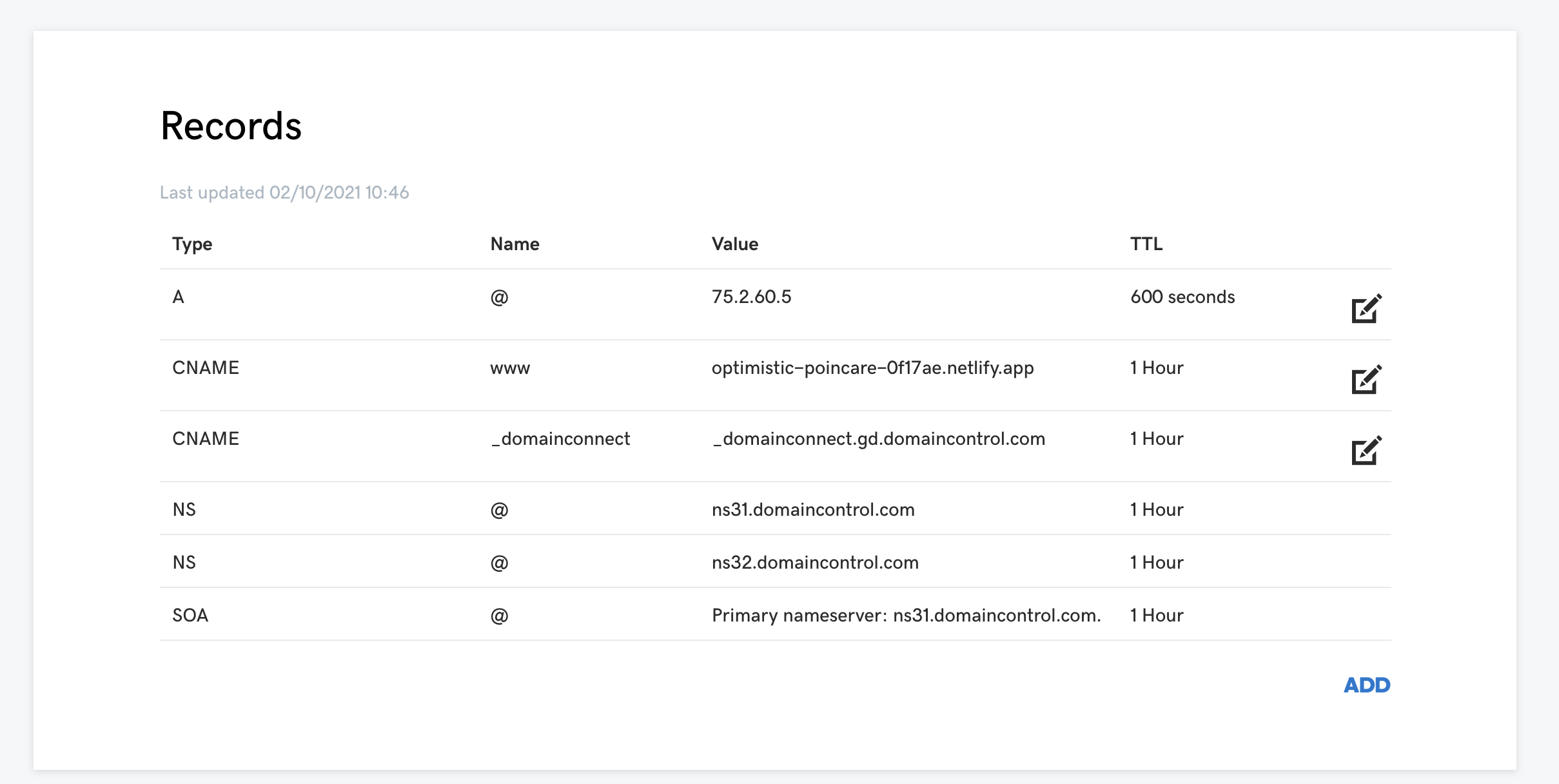Click the 600 seconds TTL cell
The height and width of the screenshot is (784, 1559).
(1182, 297)
